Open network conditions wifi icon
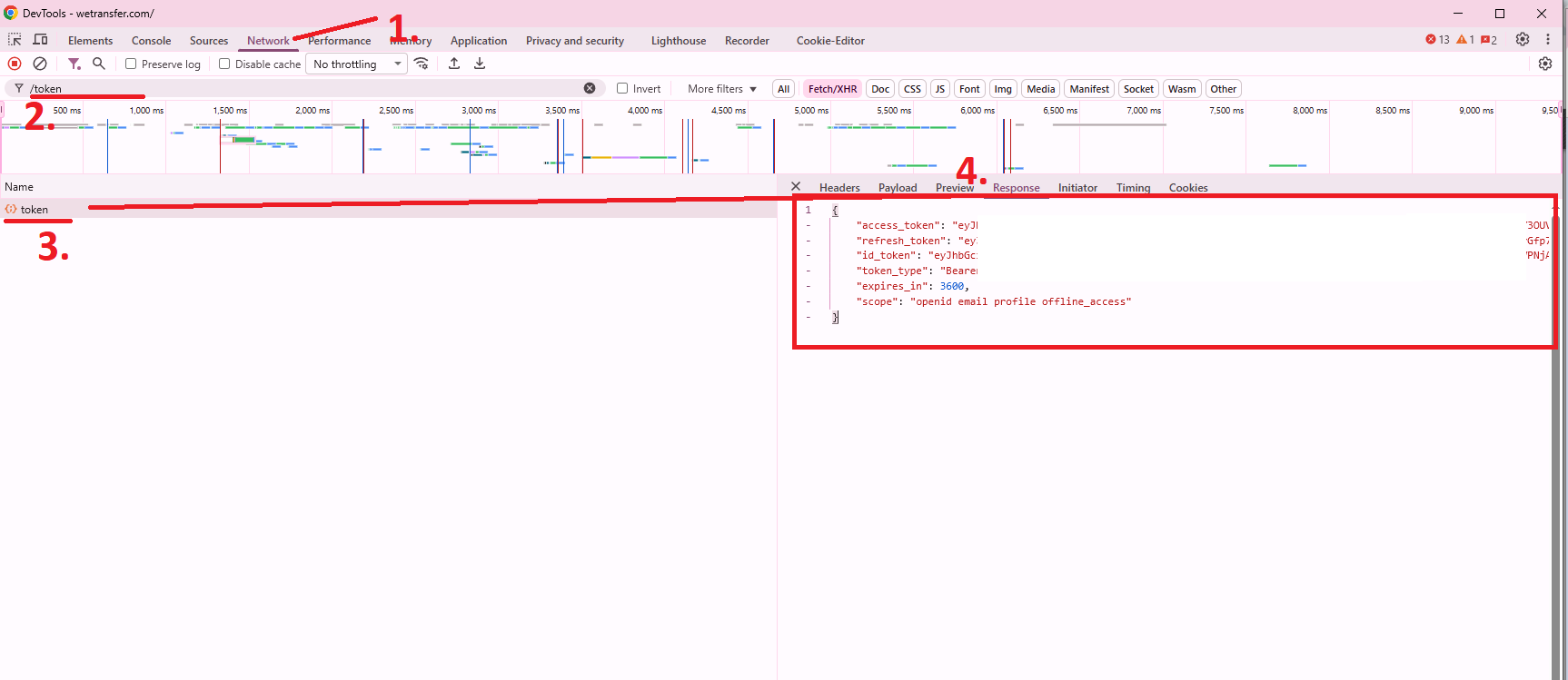Screen dimensions: 1568x680 pyautogui.click(x=422, y=64)
